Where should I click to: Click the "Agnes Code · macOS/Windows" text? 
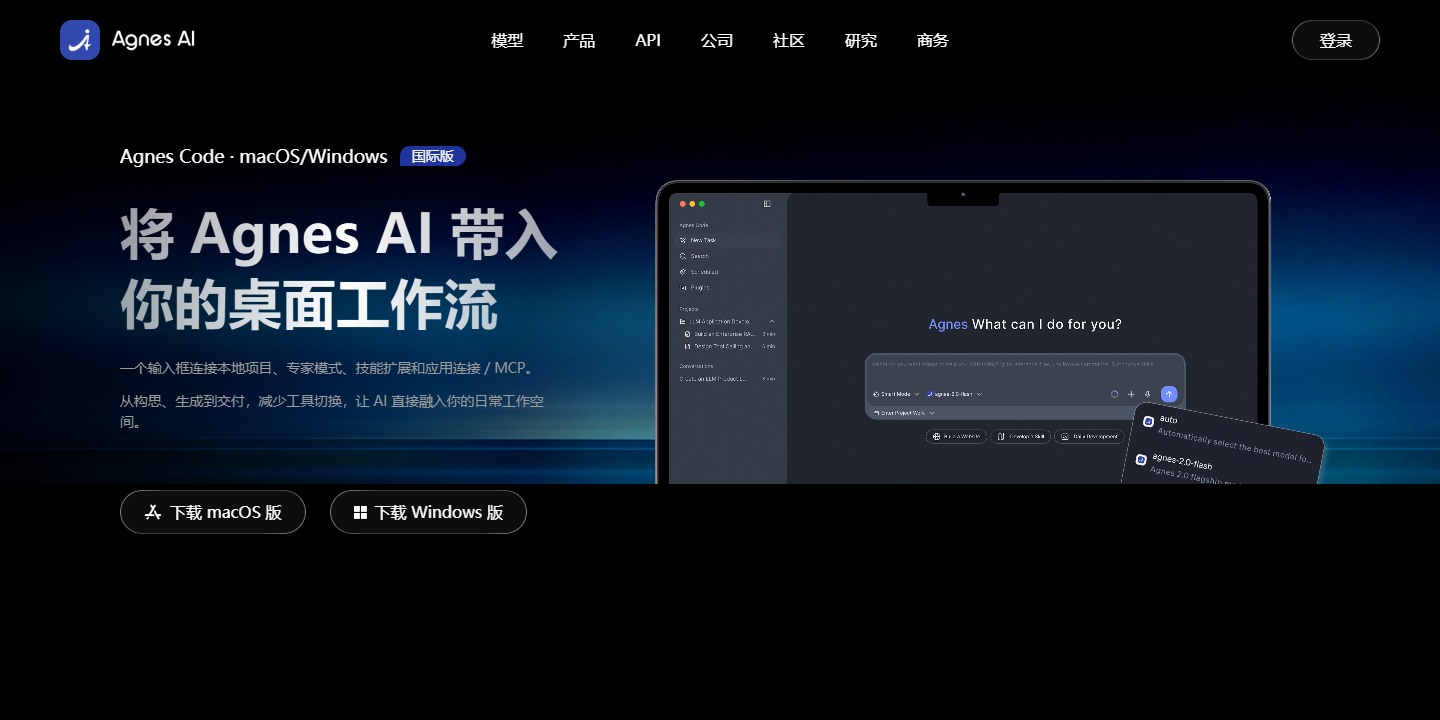(254, 156)
